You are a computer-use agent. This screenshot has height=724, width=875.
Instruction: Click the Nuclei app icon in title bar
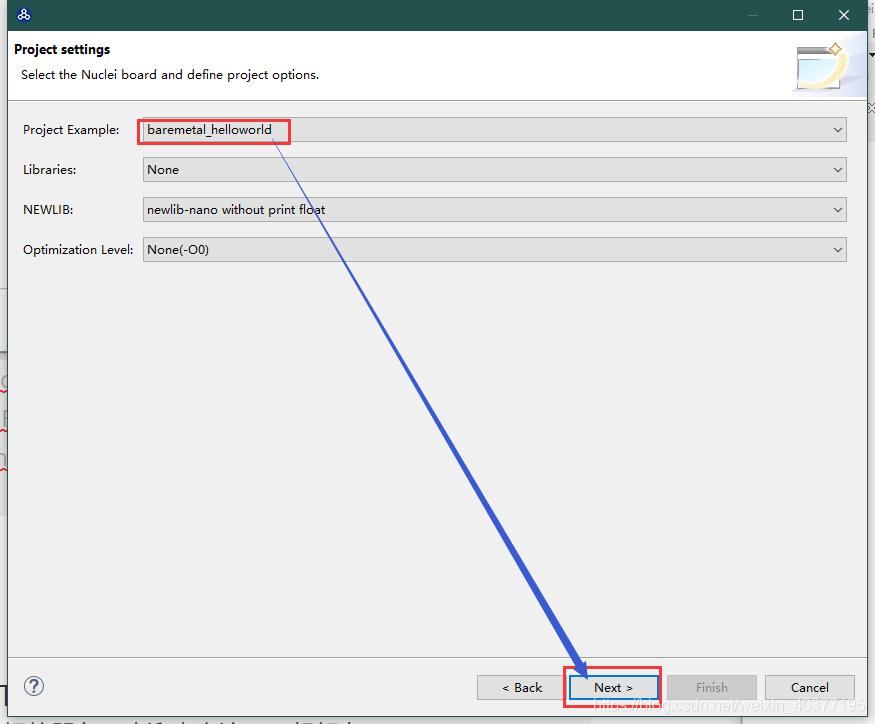[x=23, y=15]
